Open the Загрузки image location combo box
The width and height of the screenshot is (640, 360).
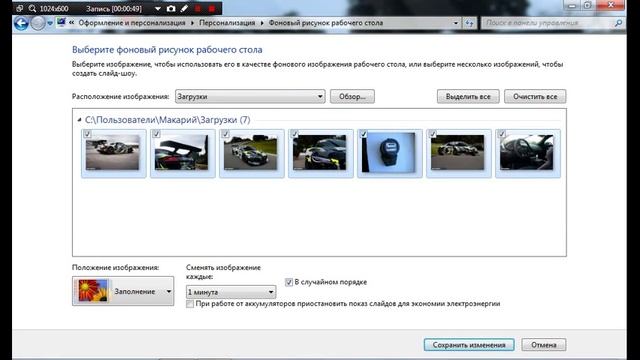[250, 97]
